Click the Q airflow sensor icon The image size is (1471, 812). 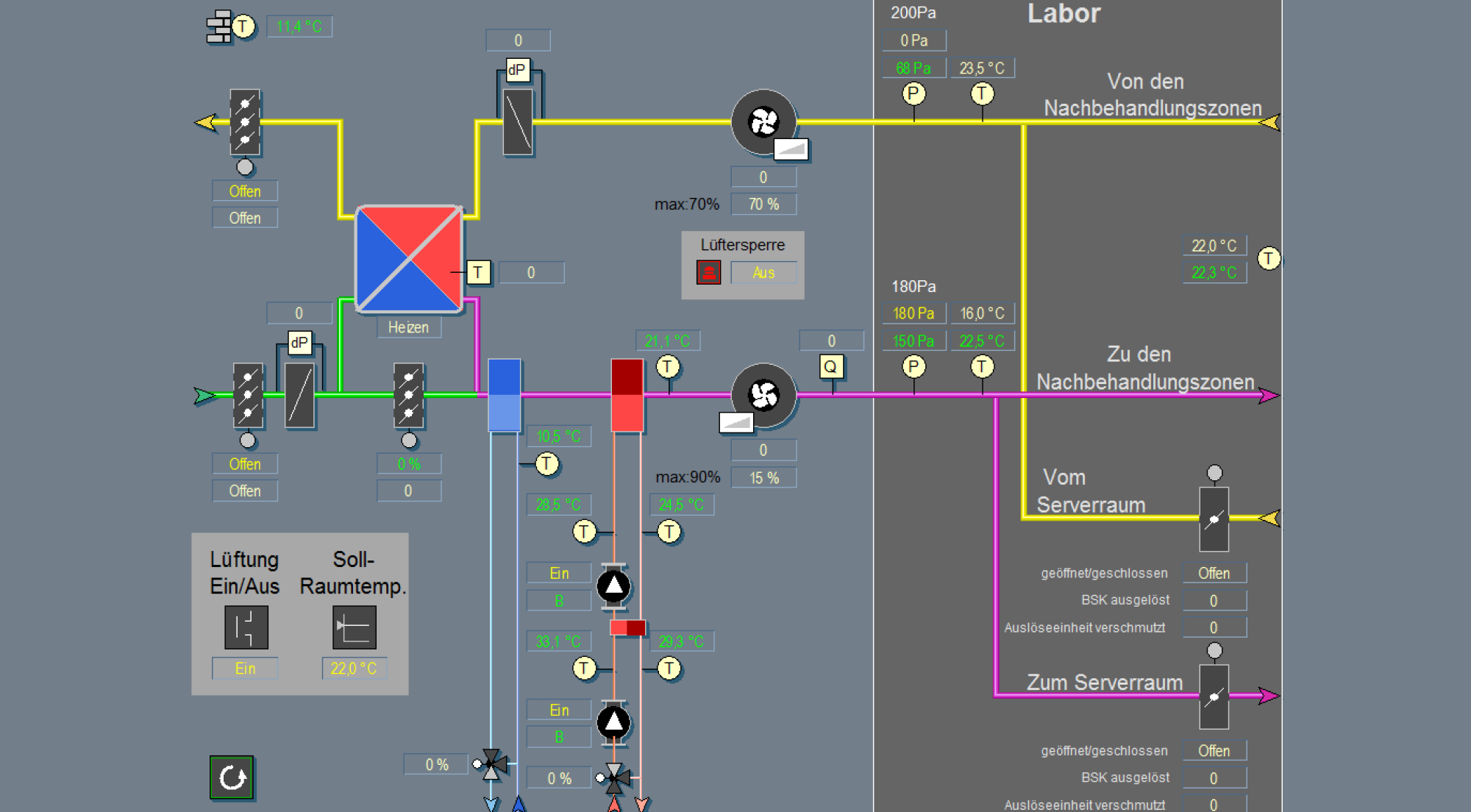click(830, 366)
